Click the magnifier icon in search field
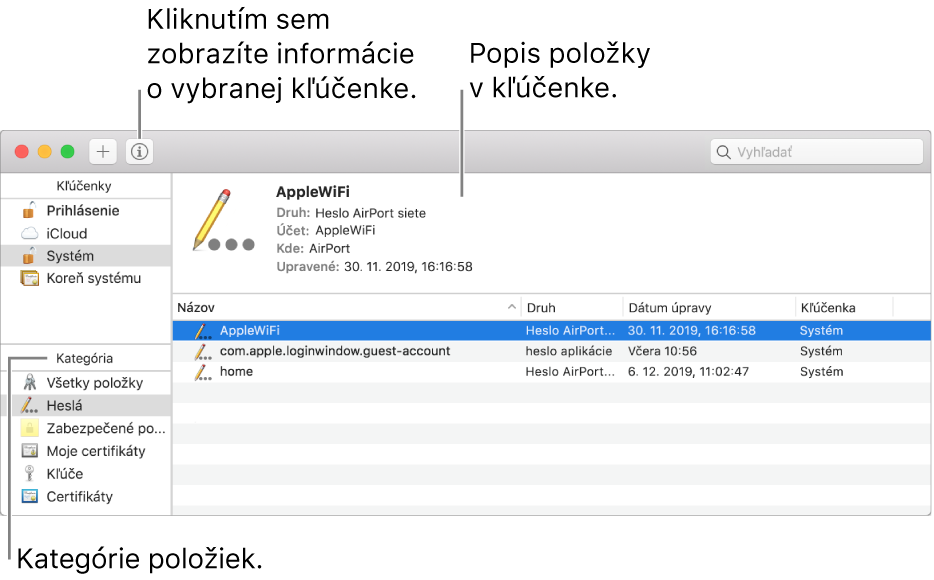Viewport: 934px width, 580px height. tap(723, 152)
